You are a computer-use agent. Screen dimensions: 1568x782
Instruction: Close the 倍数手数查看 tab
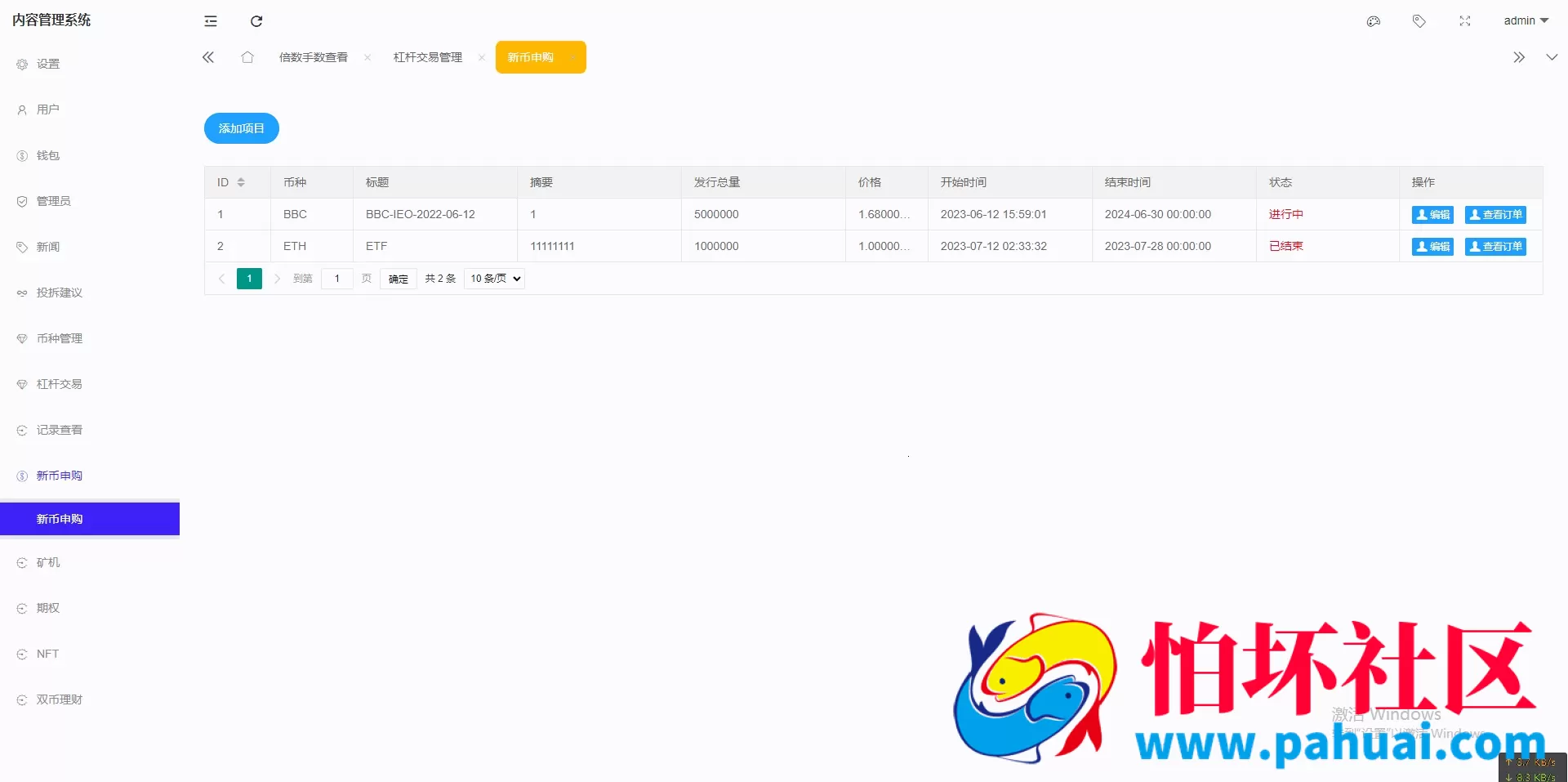coord(367,57)
